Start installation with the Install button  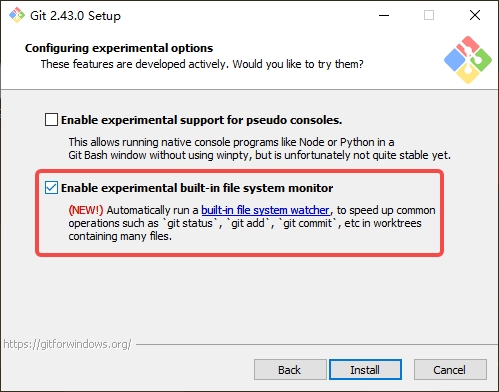pyautogui.click(x=365, y=370)
